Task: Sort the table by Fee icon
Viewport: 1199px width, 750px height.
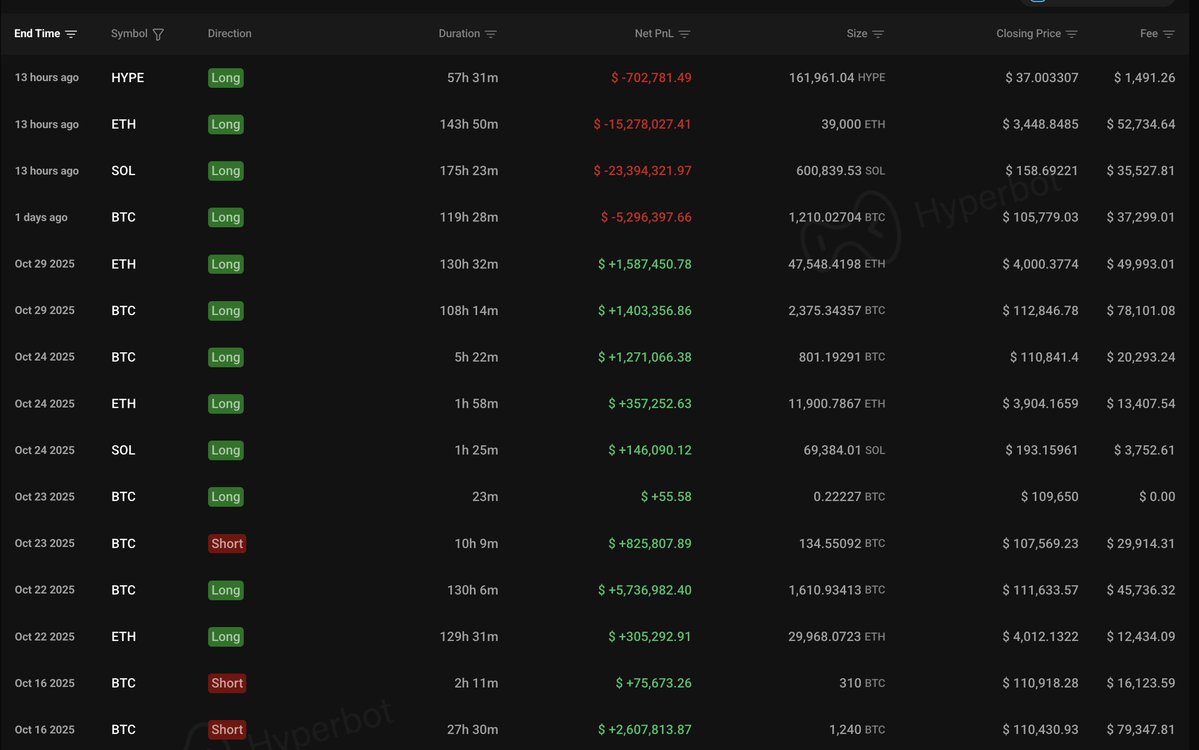Action: [x=1169, y=34]
